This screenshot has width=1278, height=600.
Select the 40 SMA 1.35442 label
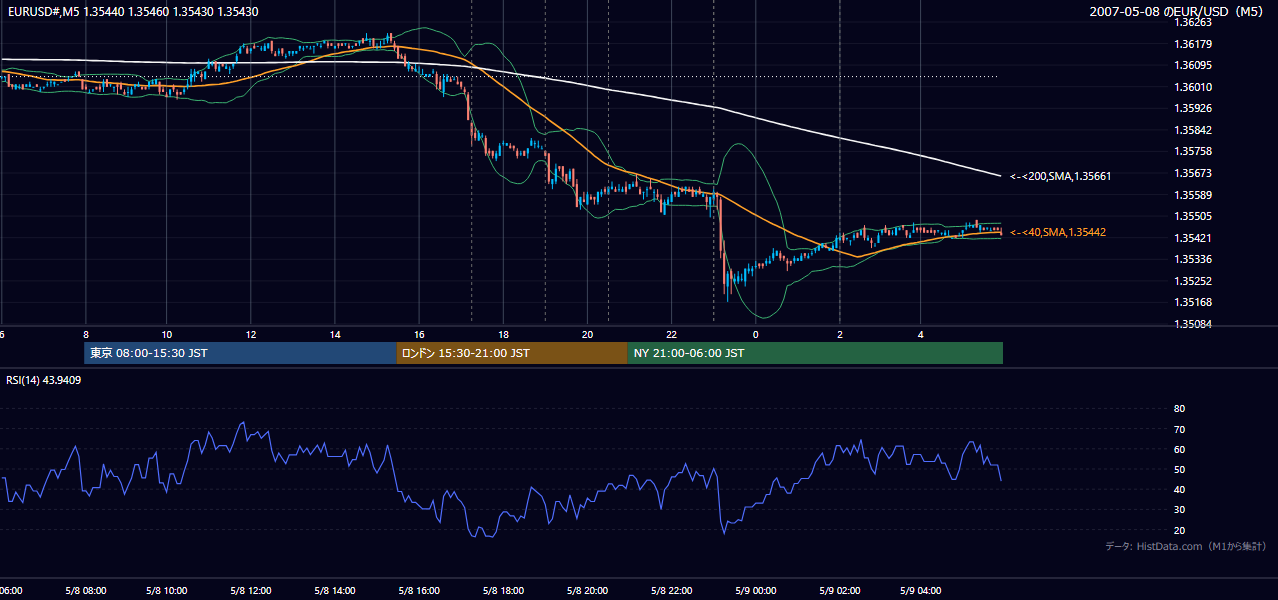(1058, 232)
